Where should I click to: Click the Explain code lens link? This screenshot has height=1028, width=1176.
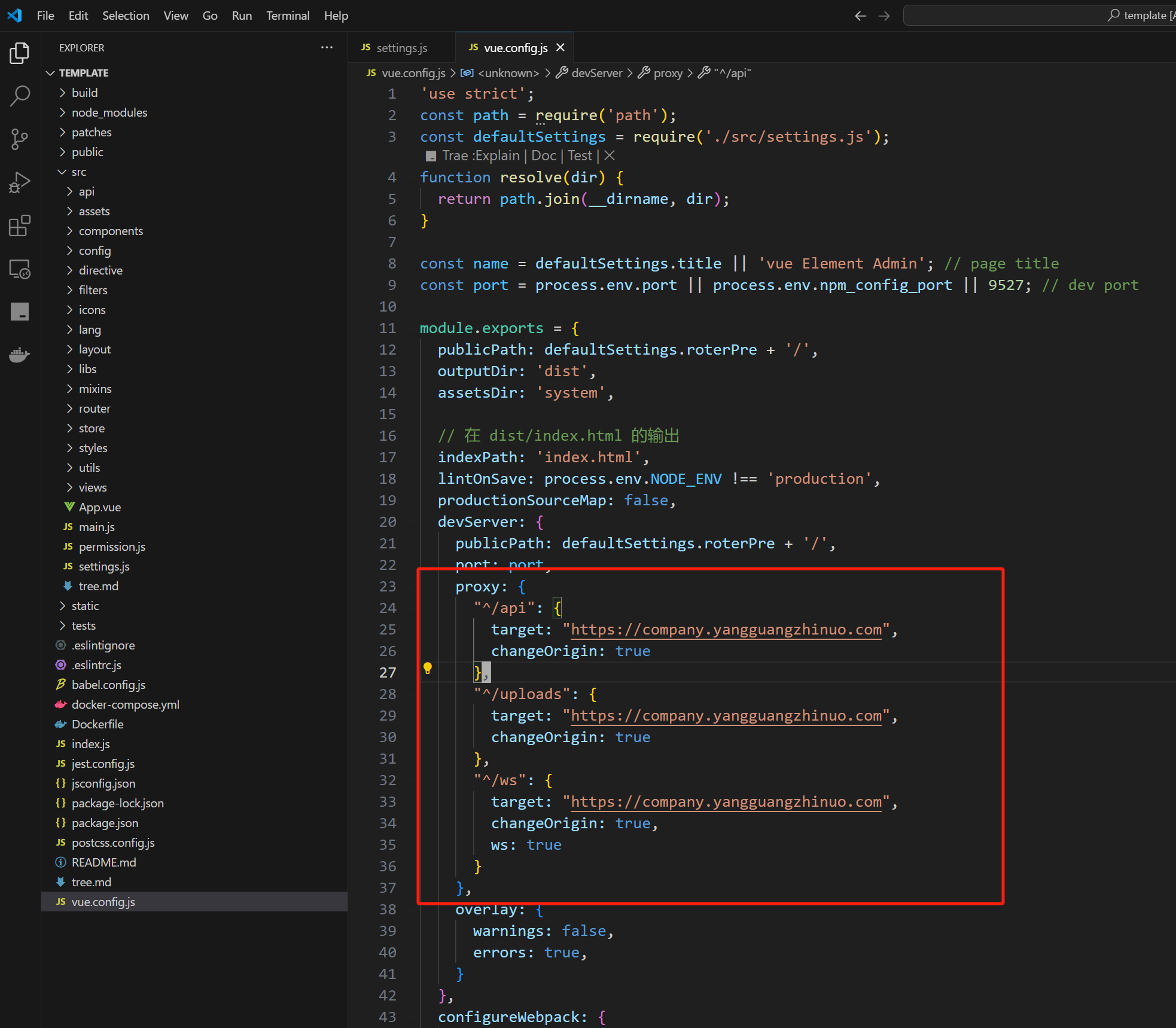[497, 156]
